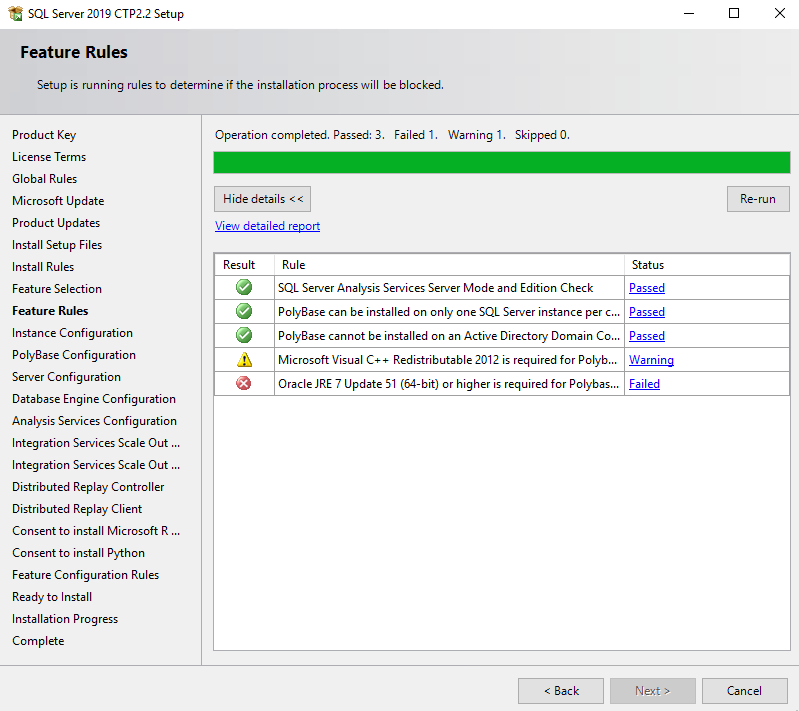Open the View detailed report link
The height and width of the screenshot is (711, 799).
(268, 226)
